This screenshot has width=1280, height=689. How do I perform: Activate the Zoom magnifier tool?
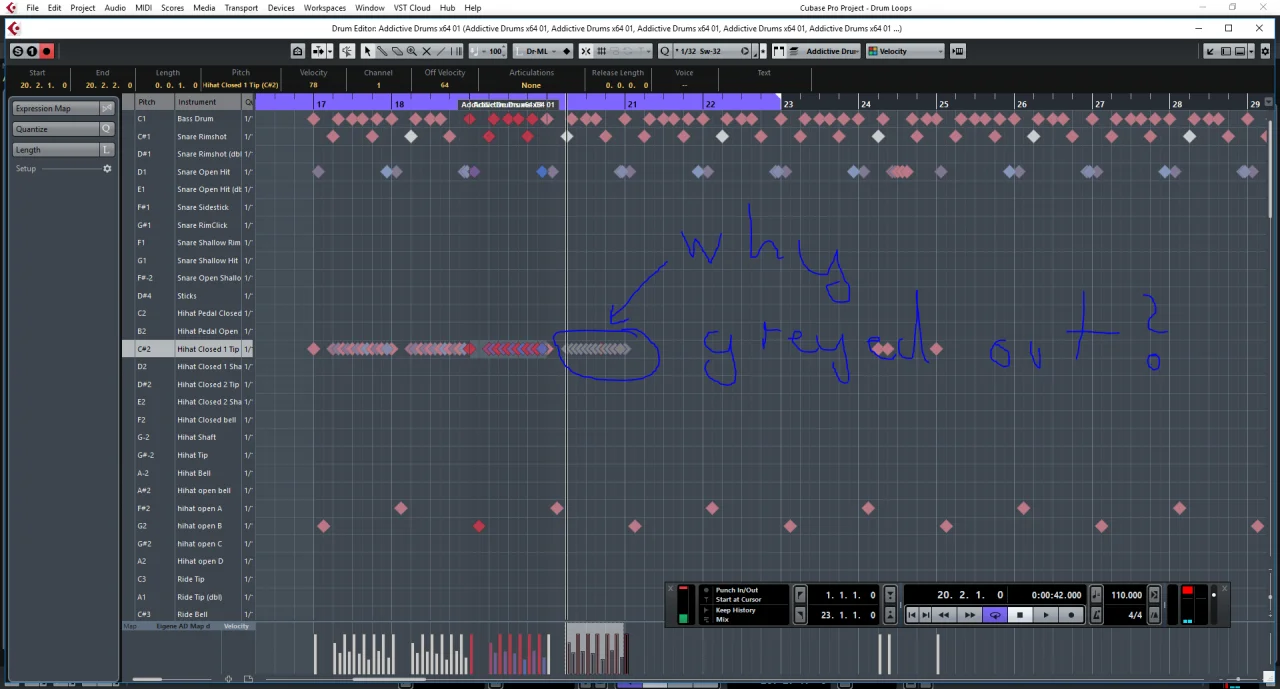click(x=411, y=51)
